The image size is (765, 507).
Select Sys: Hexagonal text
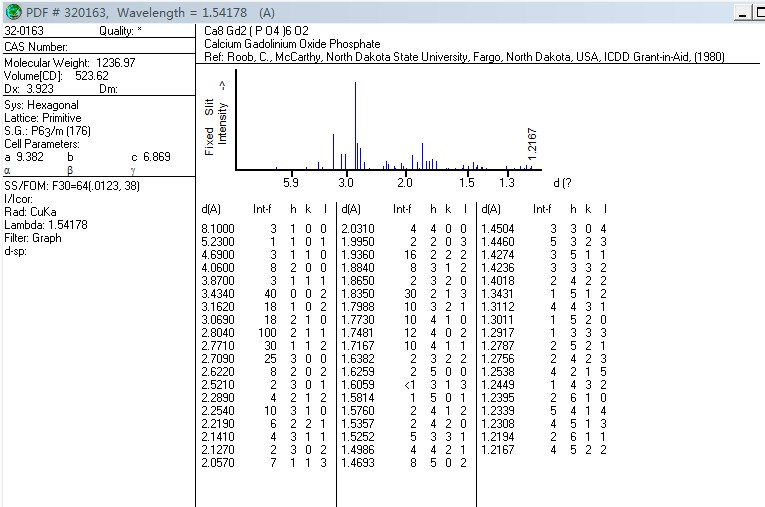41,105
